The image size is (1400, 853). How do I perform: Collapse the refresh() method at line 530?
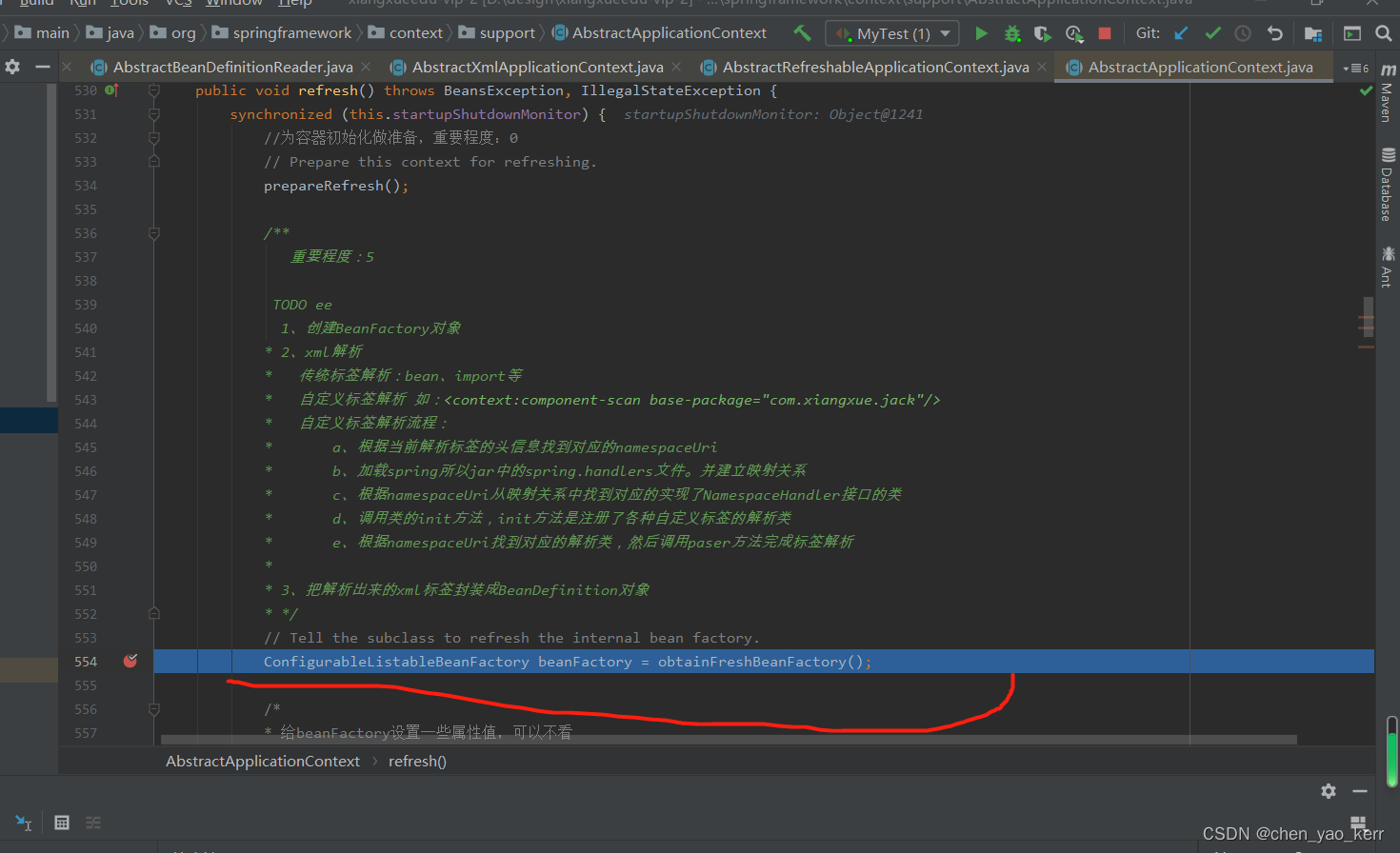(x=153, y=90)
